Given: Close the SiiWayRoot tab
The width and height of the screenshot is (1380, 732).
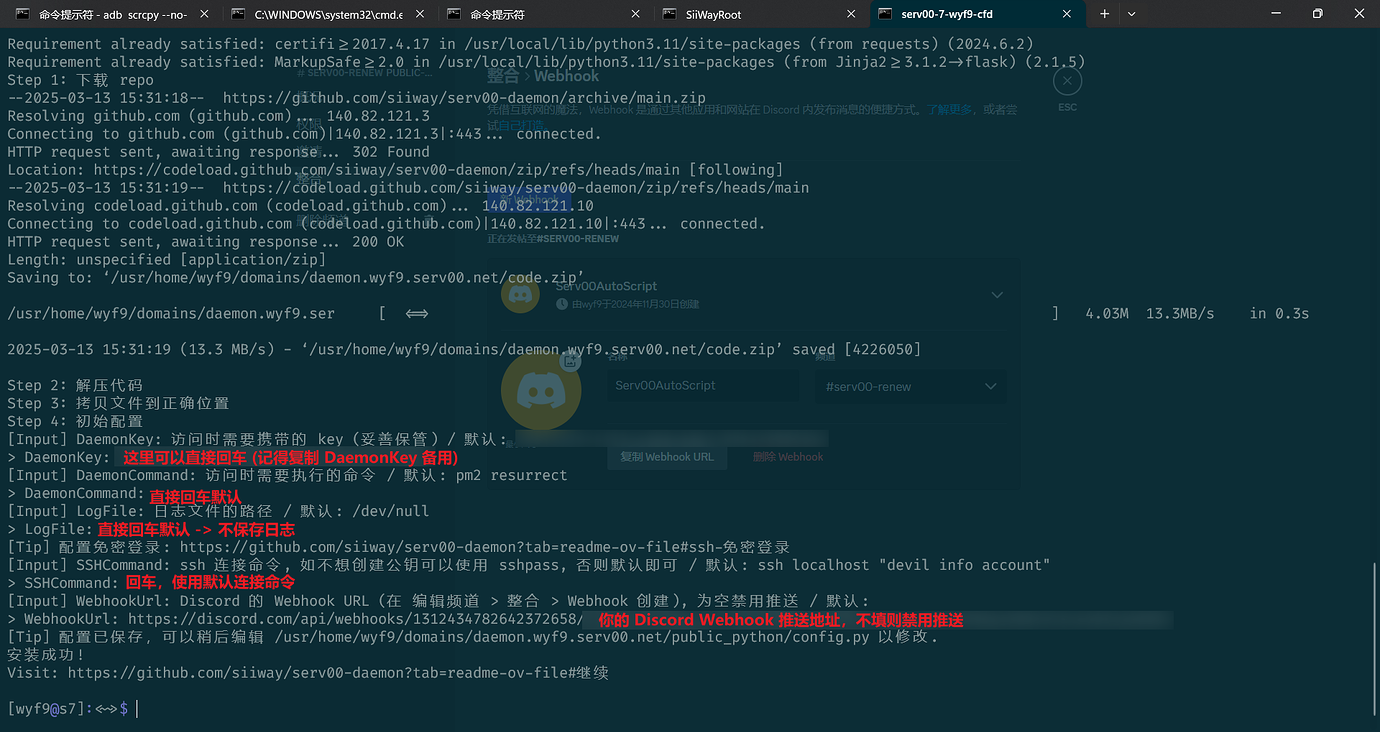Looking at the screenshot, I should 851,14.
